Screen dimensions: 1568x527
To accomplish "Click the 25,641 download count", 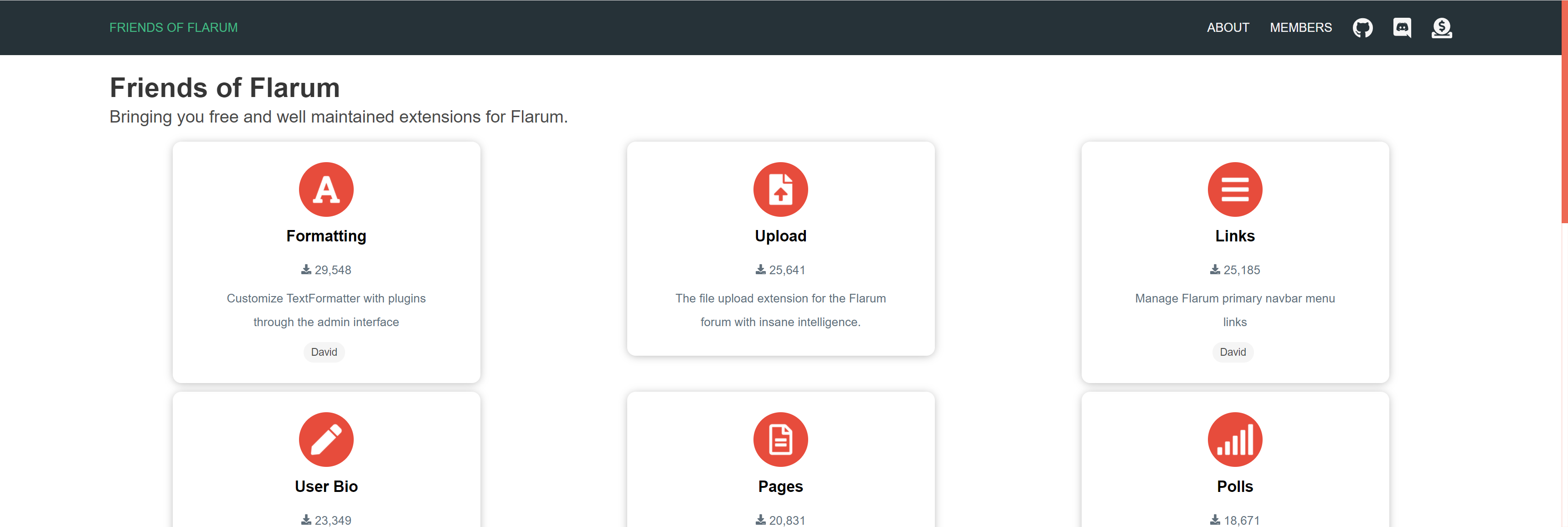I will point(787,270).
